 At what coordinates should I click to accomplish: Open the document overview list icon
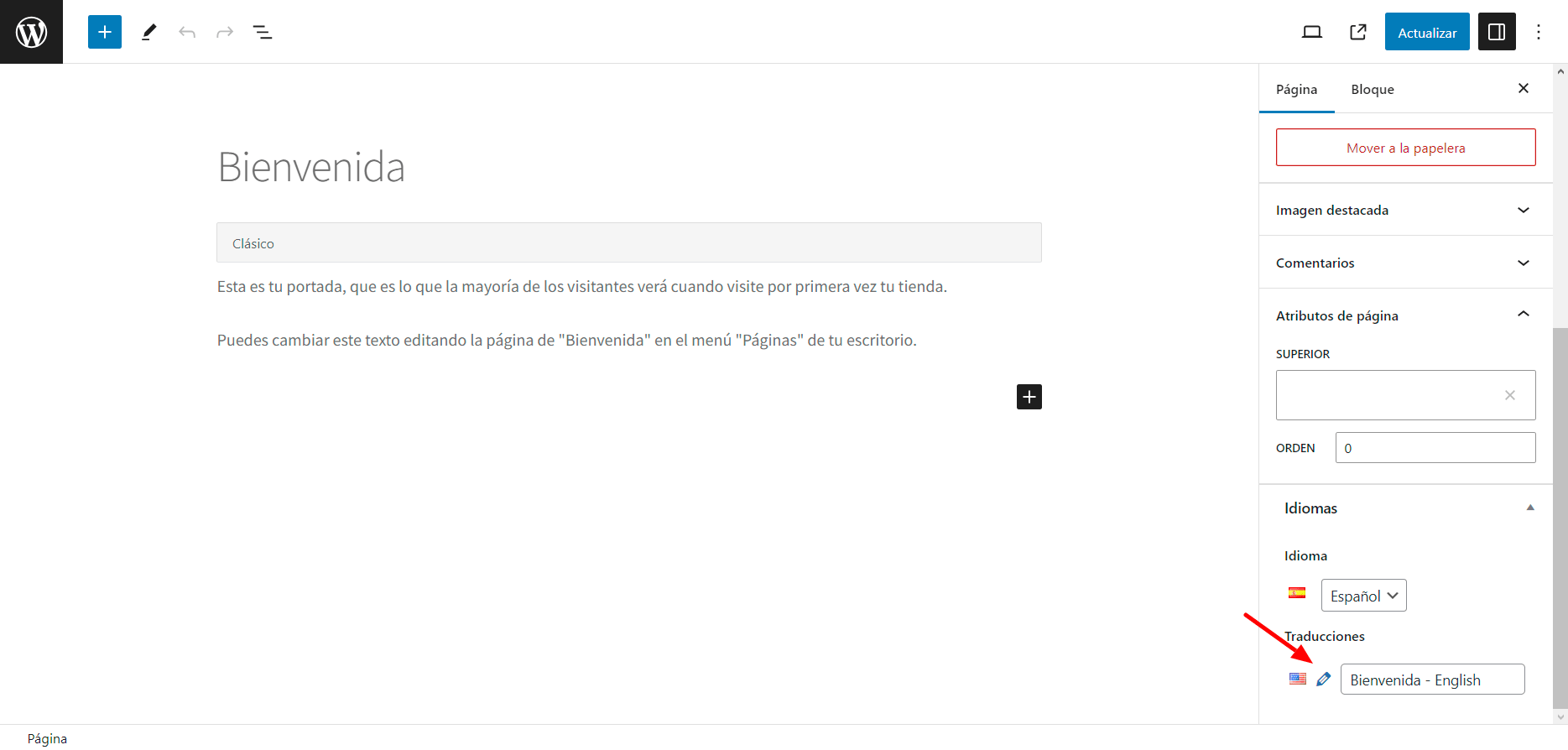(x=263, y=32)
